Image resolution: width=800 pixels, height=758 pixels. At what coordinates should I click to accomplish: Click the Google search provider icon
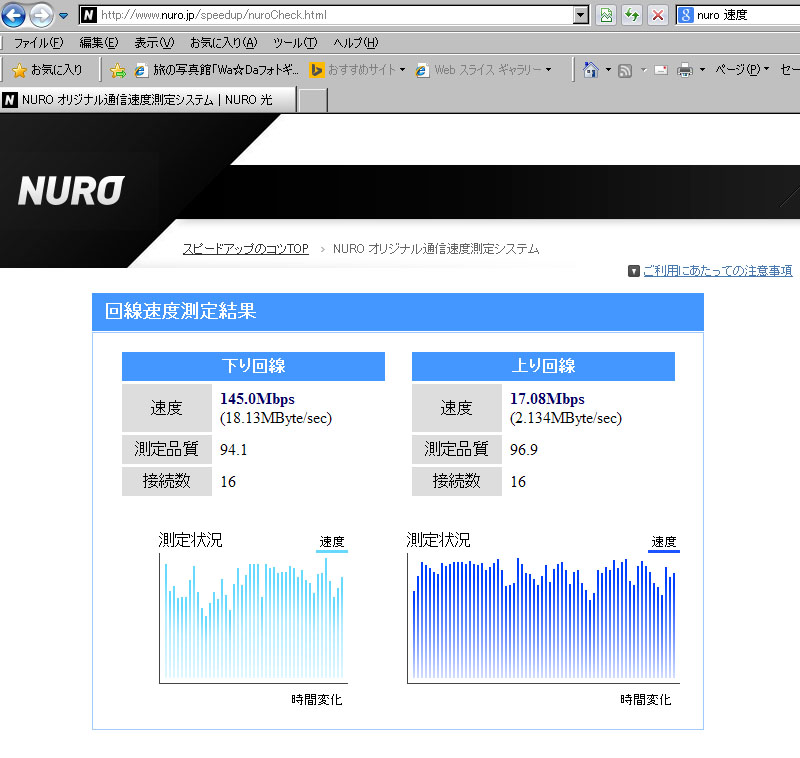[686, 15]
